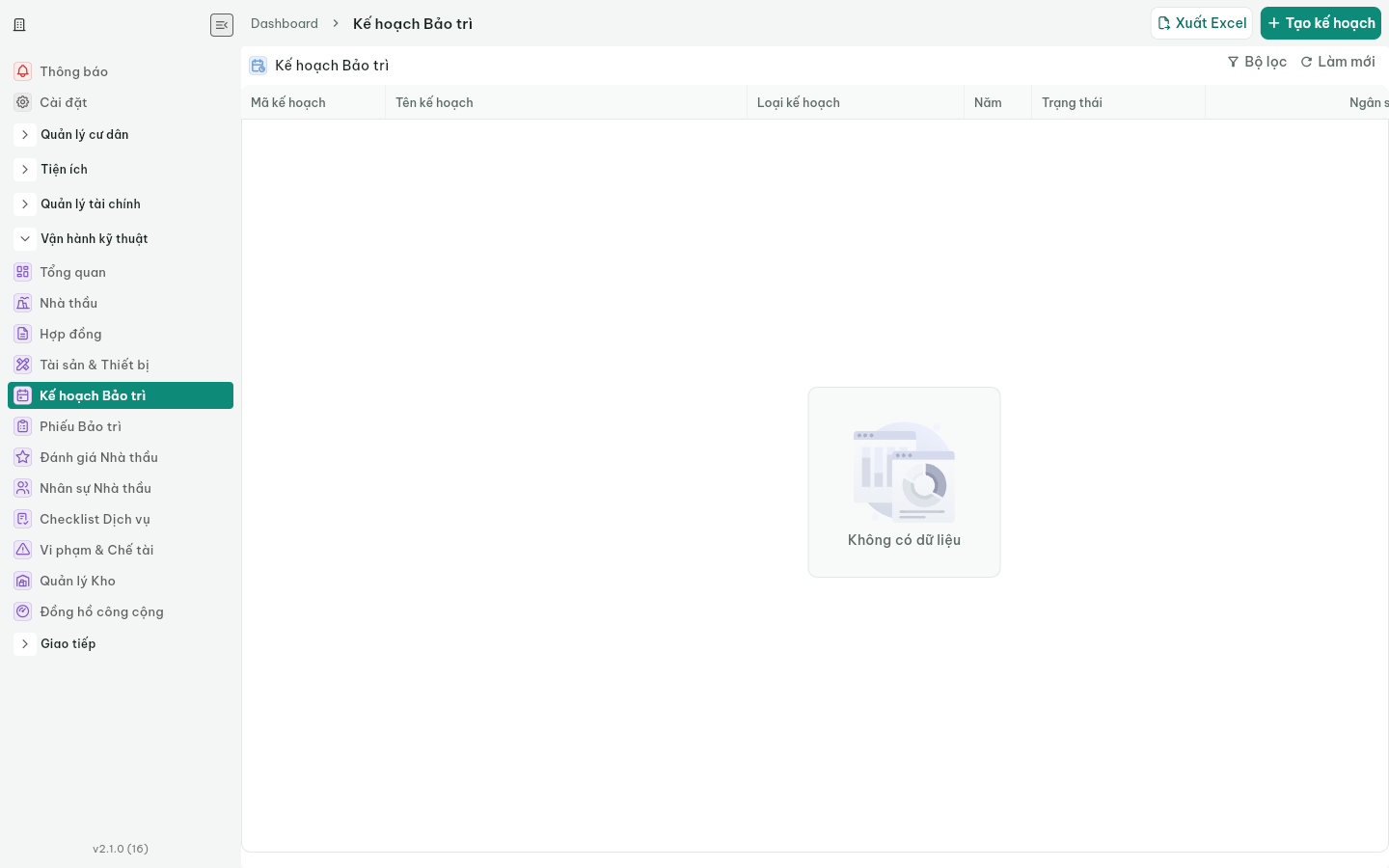Select Kế hoạch Bảo trì menu item

121,395
